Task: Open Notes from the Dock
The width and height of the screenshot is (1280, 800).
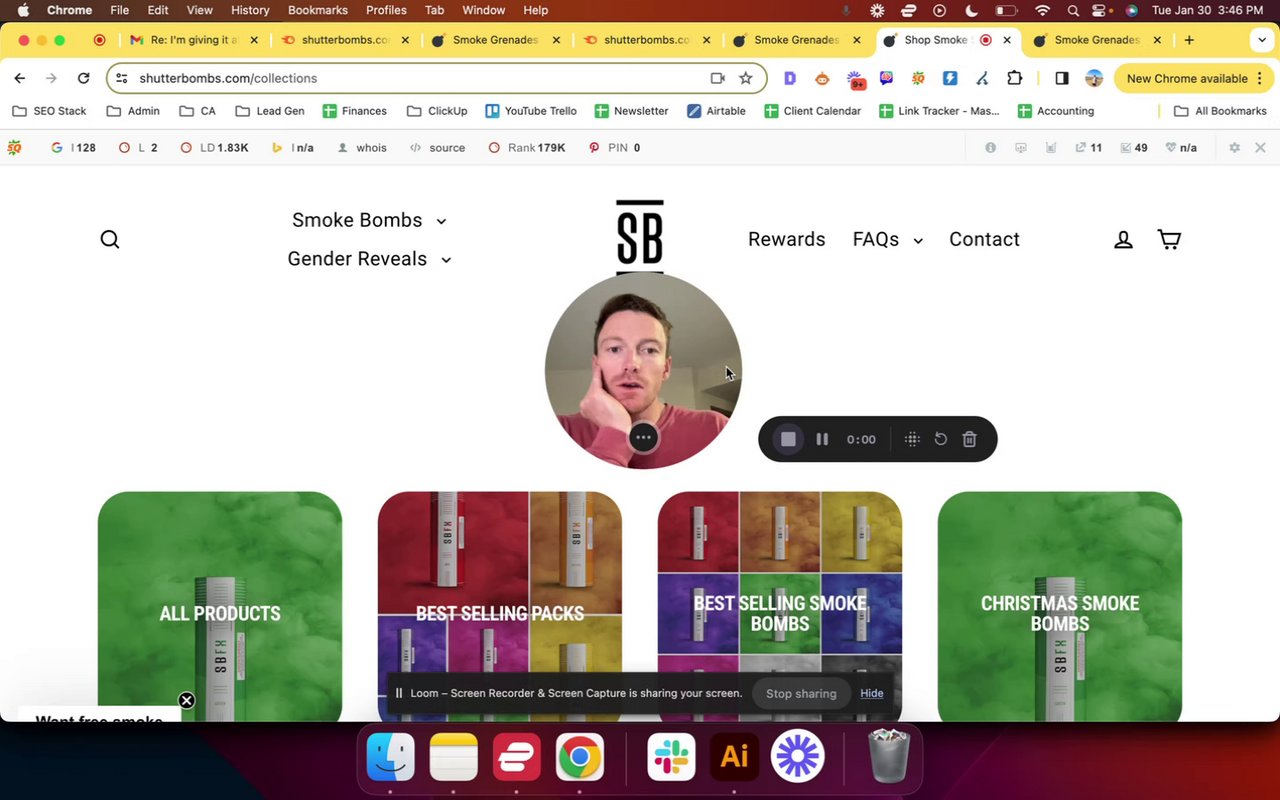Action: coord(454,757)
